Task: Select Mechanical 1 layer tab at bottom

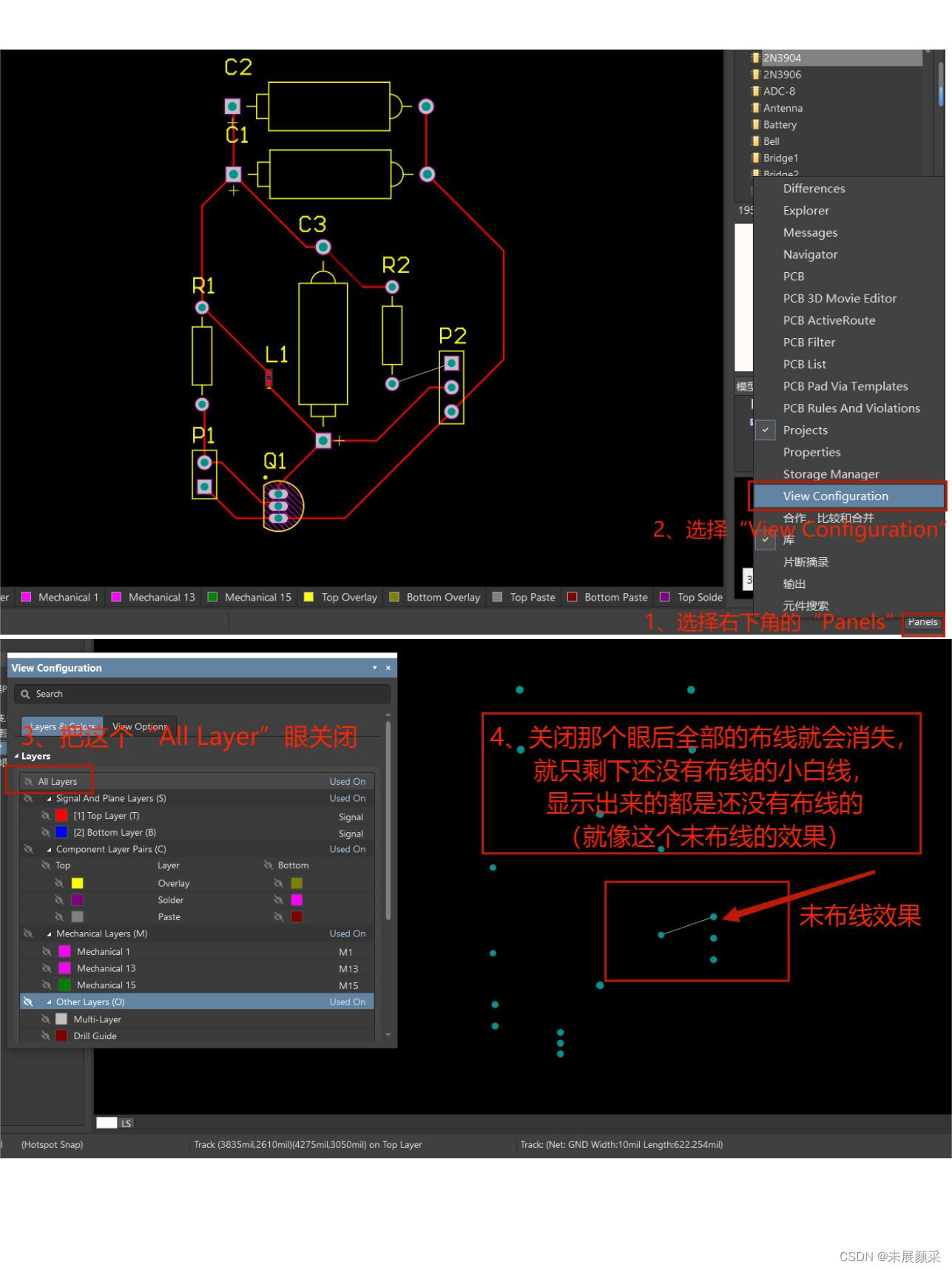Action: pyautogui.click(x=61, y=598)
